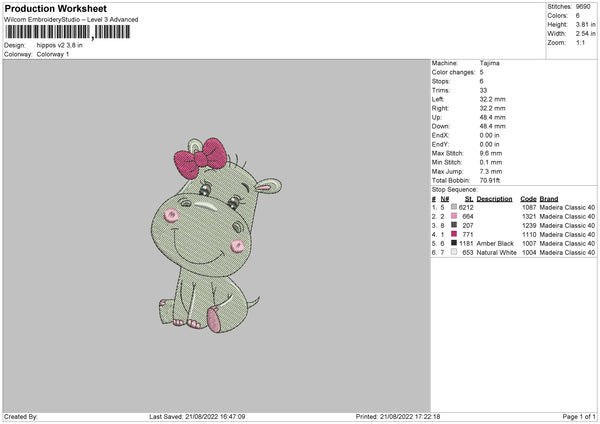Screen dimensions: 600x424
Task: Click the Machine value 'Tajima'
Action: [489, 63]
